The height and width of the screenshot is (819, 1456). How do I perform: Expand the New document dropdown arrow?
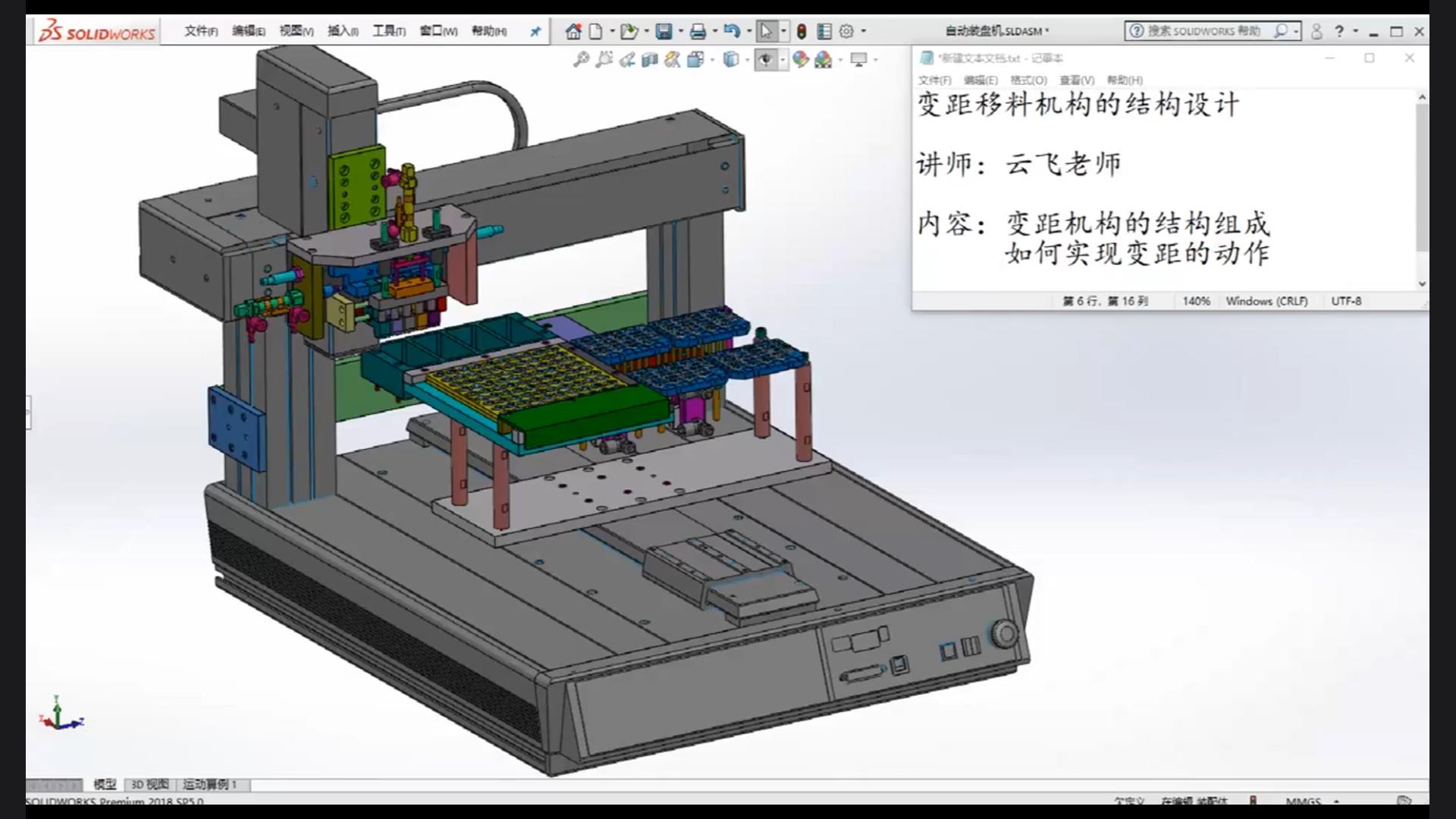[x=612, y=31]
